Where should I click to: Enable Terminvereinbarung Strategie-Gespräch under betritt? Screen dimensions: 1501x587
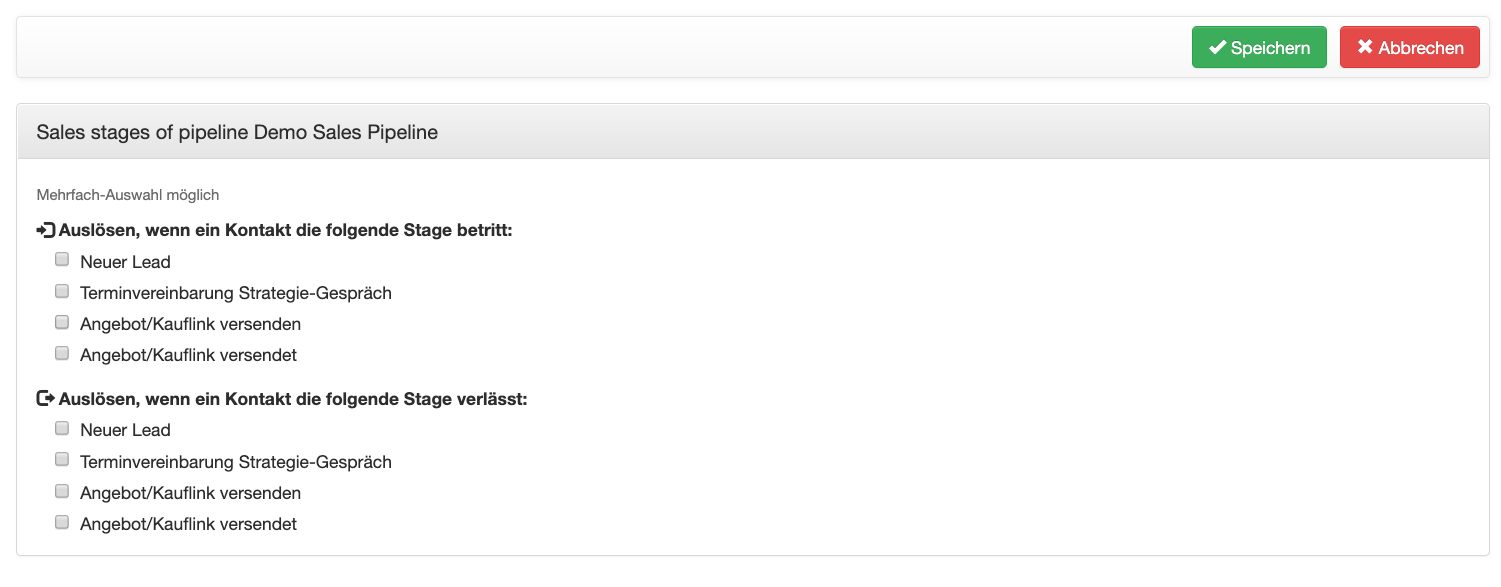(x=62, y=291)
